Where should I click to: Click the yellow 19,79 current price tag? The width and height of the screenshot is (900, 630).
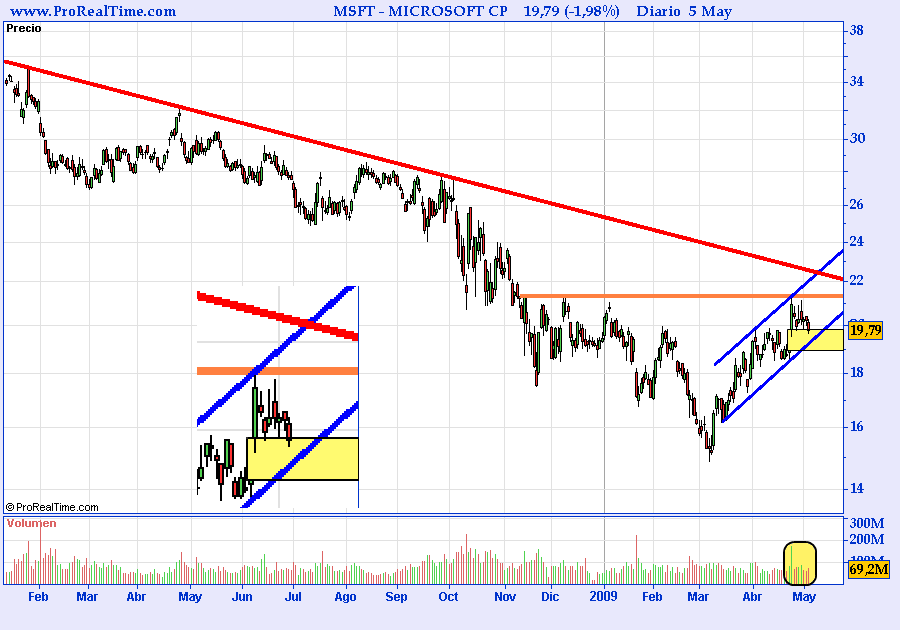pos(865,330)
